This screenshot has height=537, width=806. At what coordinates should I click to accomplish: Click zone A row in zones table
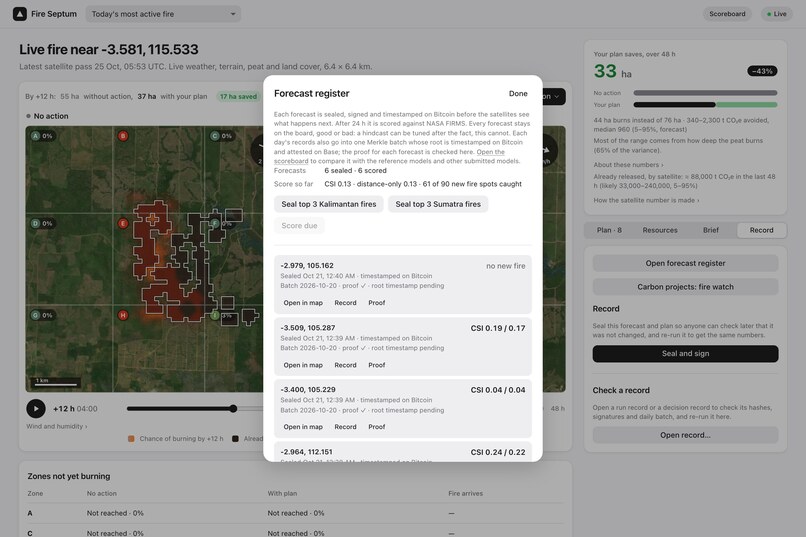(295, 513)
